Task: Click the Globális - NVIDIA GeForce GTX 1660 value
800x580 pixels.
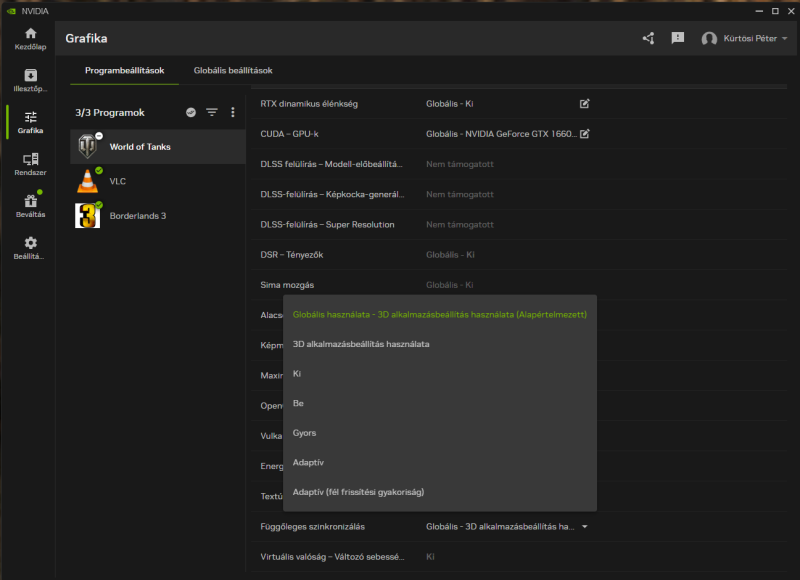Action: tap(501, 134)
